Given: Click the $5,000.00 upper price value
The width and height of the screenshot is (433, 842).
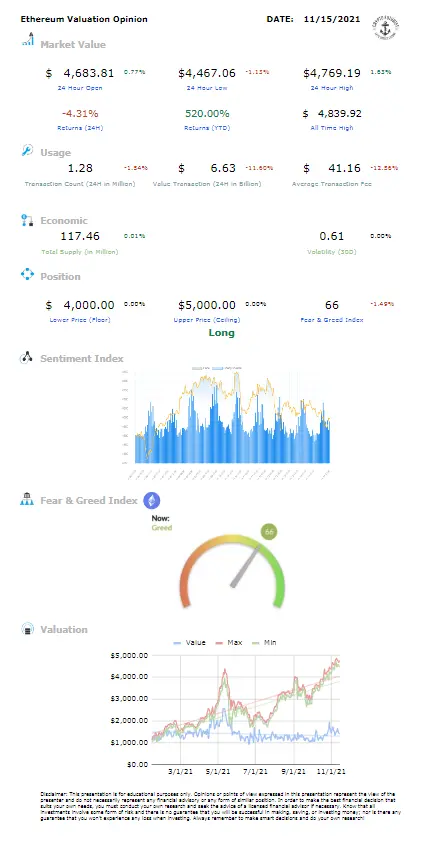Looking at the screenshot, I should [207, 305].
